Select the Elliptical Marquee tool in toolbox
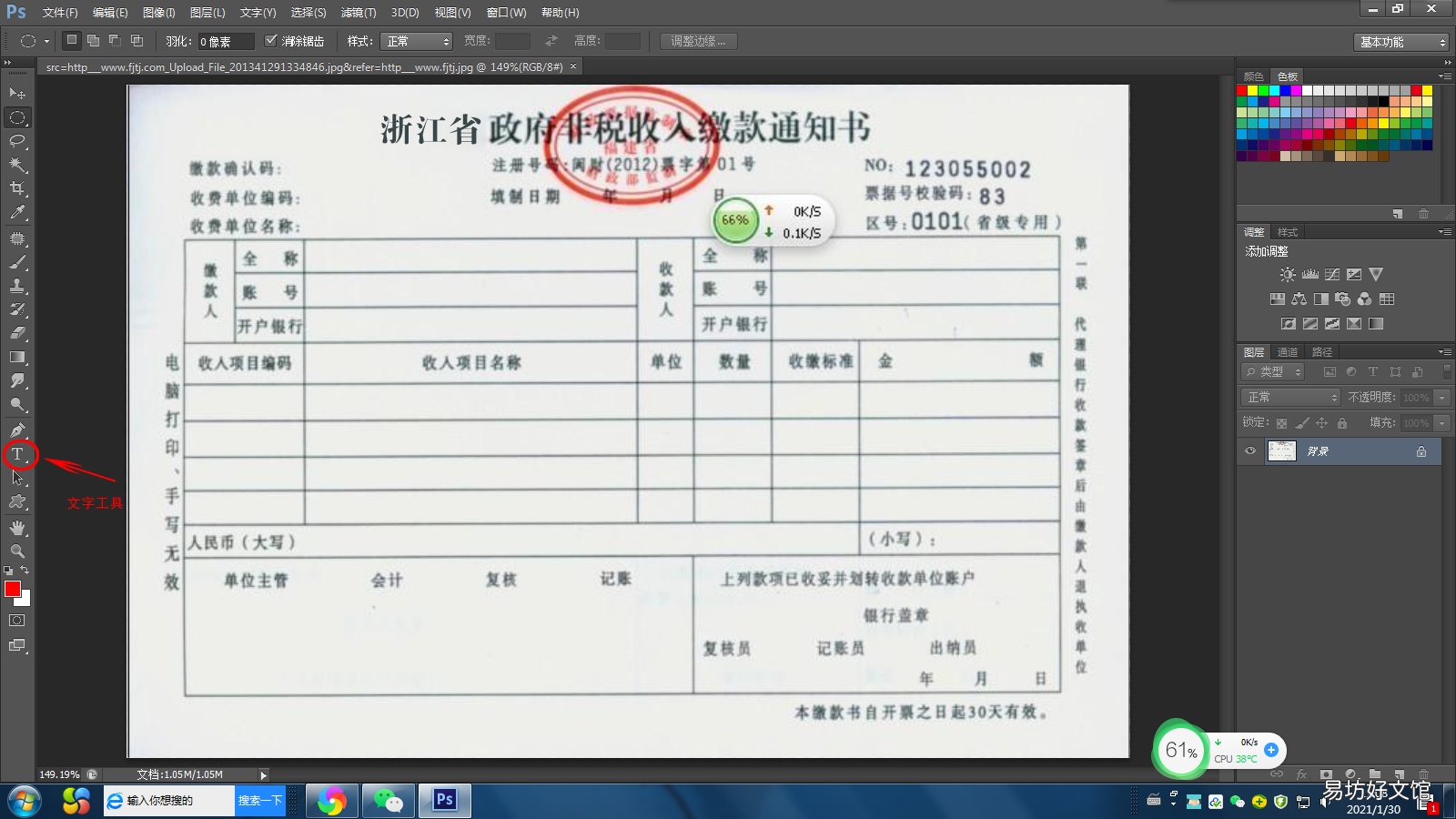The image size is (1456, 819). coord(17,117)
